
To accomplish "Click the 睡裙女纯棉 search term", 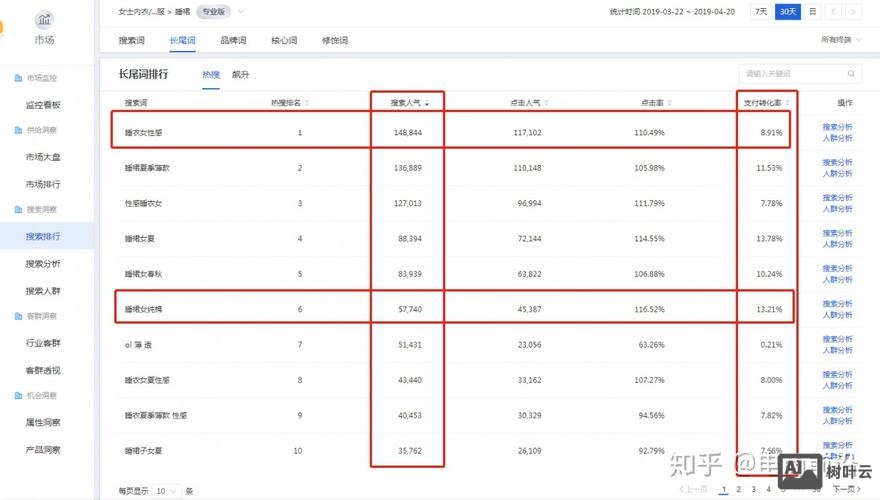I will [x=144, y=309].
